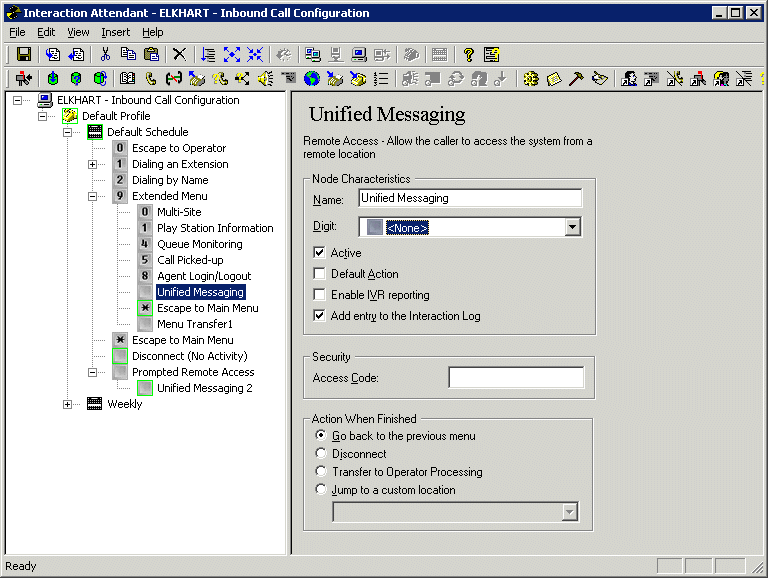Select the Disconnect radio button

pyautogui.click(x=321, y=454)
